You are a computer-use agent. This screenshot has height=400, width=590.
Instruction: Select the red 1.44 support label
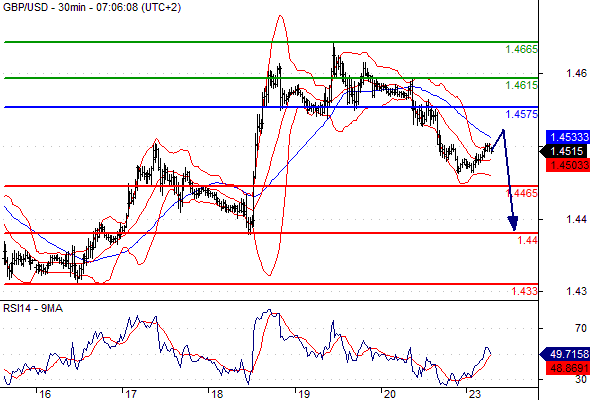(527, 240)
